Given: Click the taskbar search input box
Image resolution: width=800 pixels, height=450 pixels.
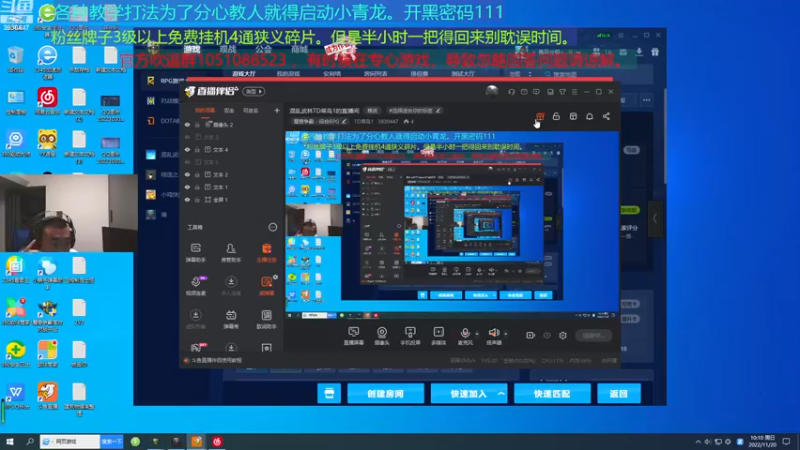Looking at the screenshot, I should [x=70, y=441].
